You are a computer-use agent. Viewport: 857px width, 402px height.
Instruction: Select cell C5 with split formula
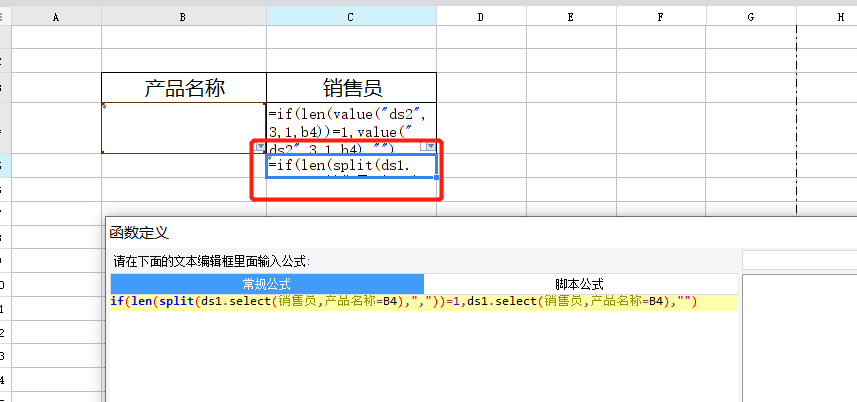pos(351,166)
